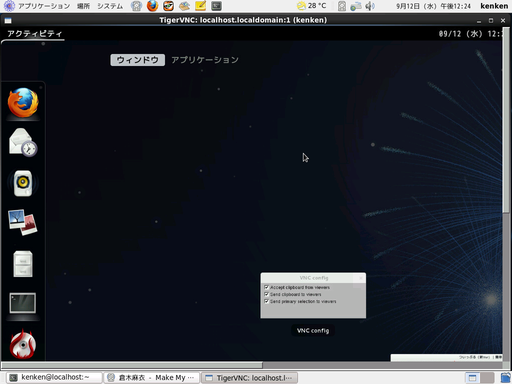Click the 09/12 clock inside the VNC desktop
This screenshot has width=512, height=384.
click(470, 34)
